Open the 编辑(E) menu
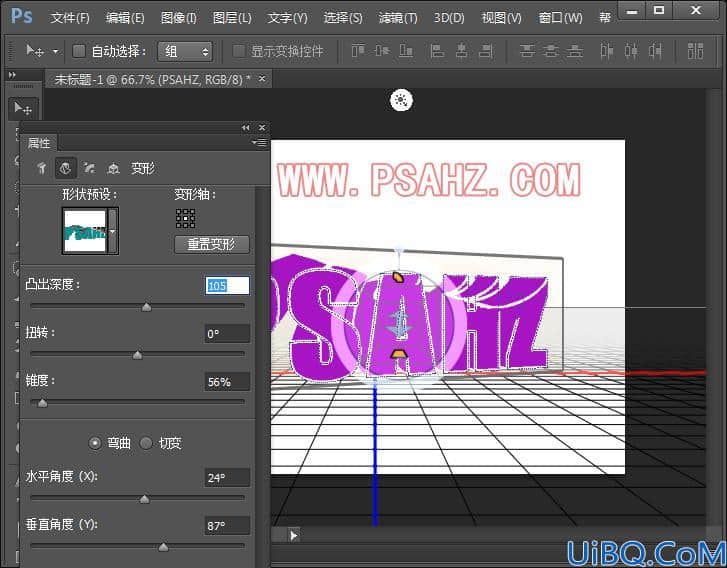727x568 pixels. coord(125,18)
